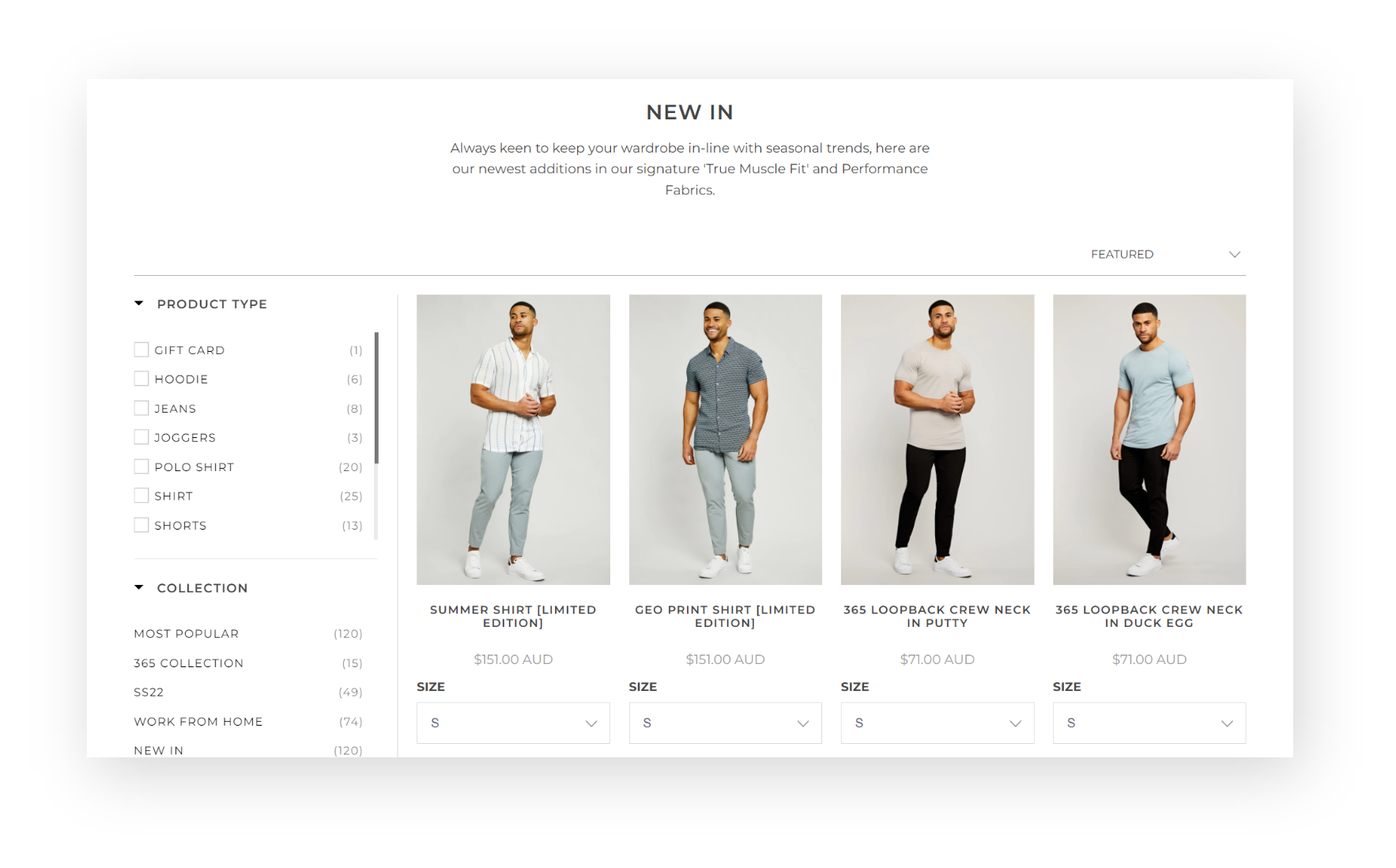Collapse the Product Type filter triangle
Screen dimensions: 1396x868
[139, 304]
